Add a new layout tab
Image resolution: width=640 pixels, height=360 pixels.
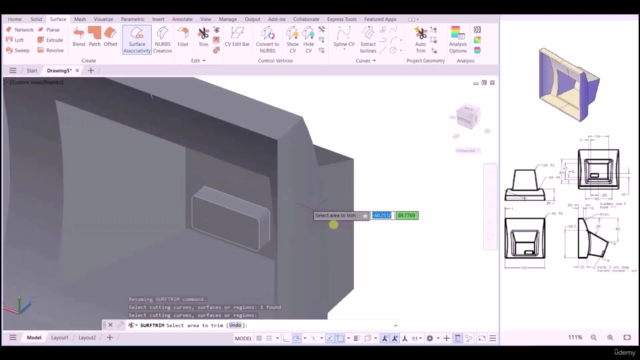click(x=109, y=338)
